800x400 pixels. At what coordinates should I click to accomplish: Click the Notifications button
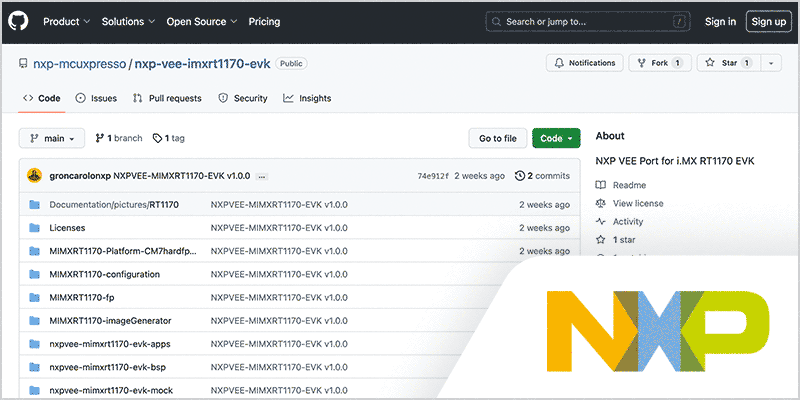(585, 63)
